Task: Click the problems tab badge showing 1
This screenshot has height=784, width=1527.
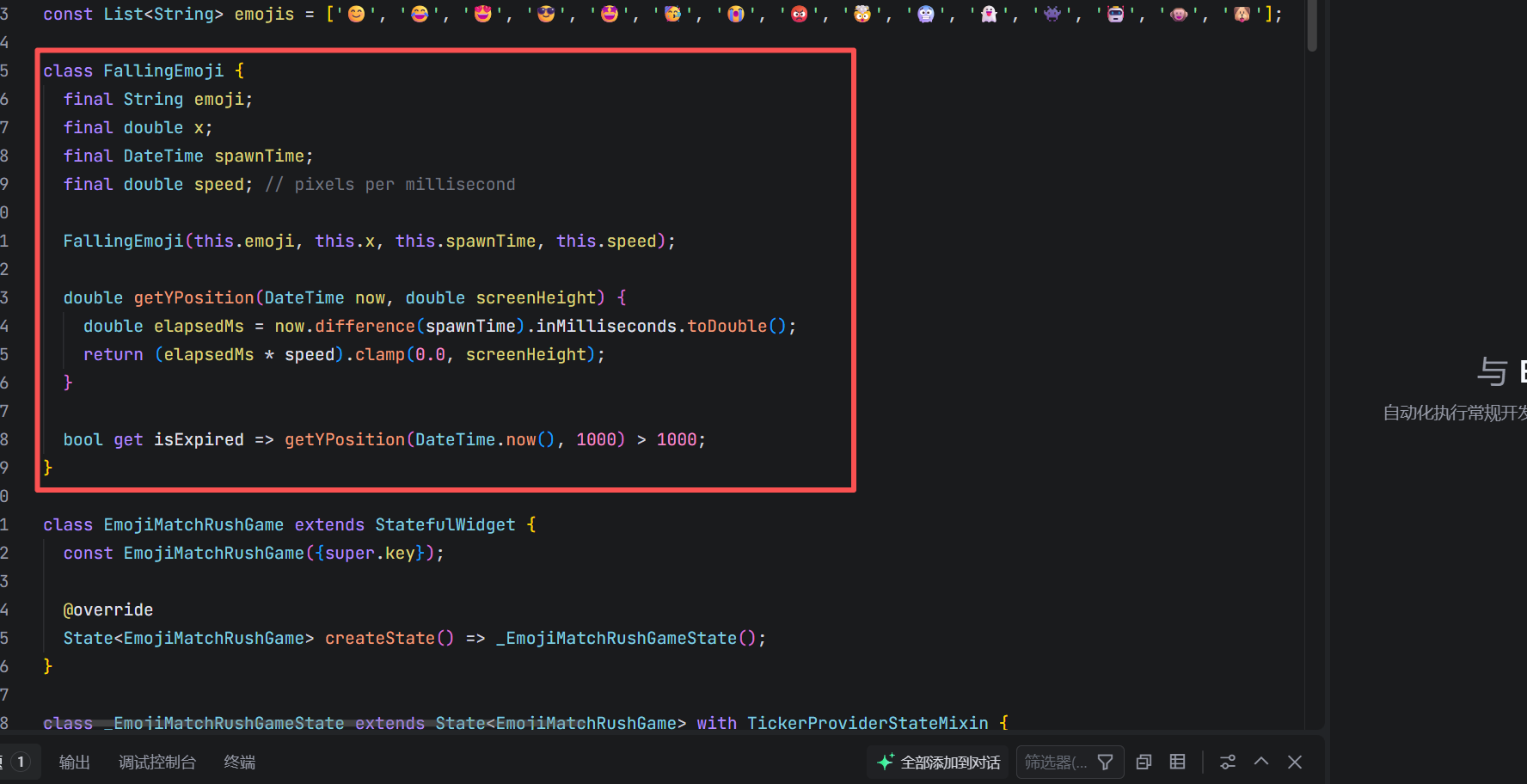Action: click(x=21, y=762)
